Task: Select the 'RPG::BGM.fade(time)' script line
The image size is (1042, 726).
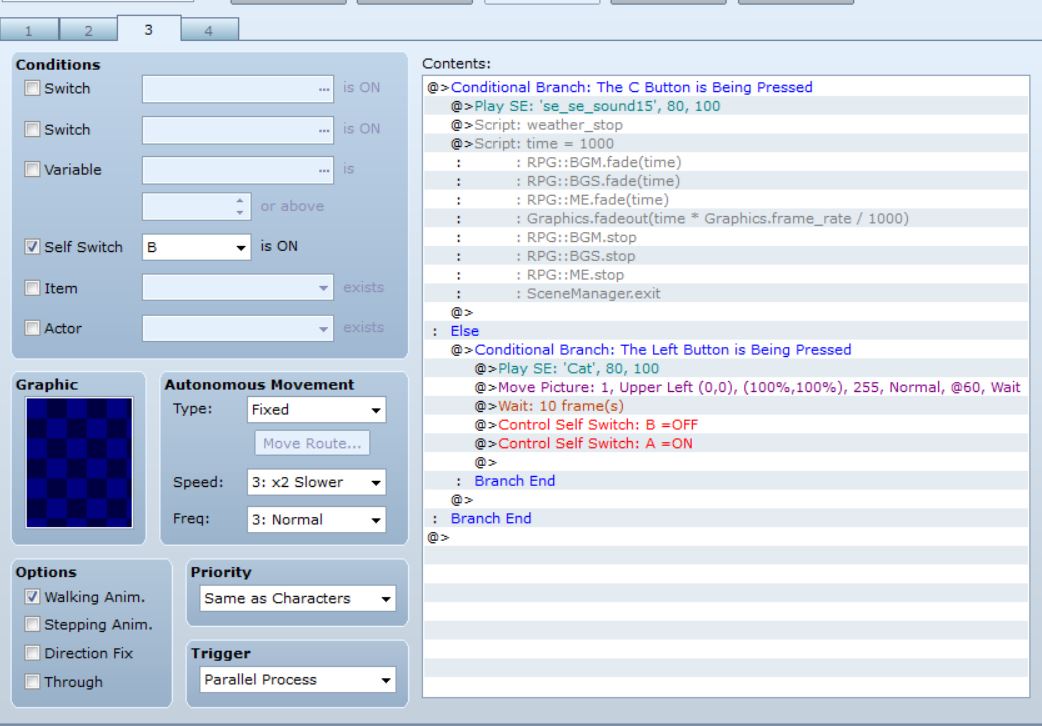Action: click(x=726, y=162)
